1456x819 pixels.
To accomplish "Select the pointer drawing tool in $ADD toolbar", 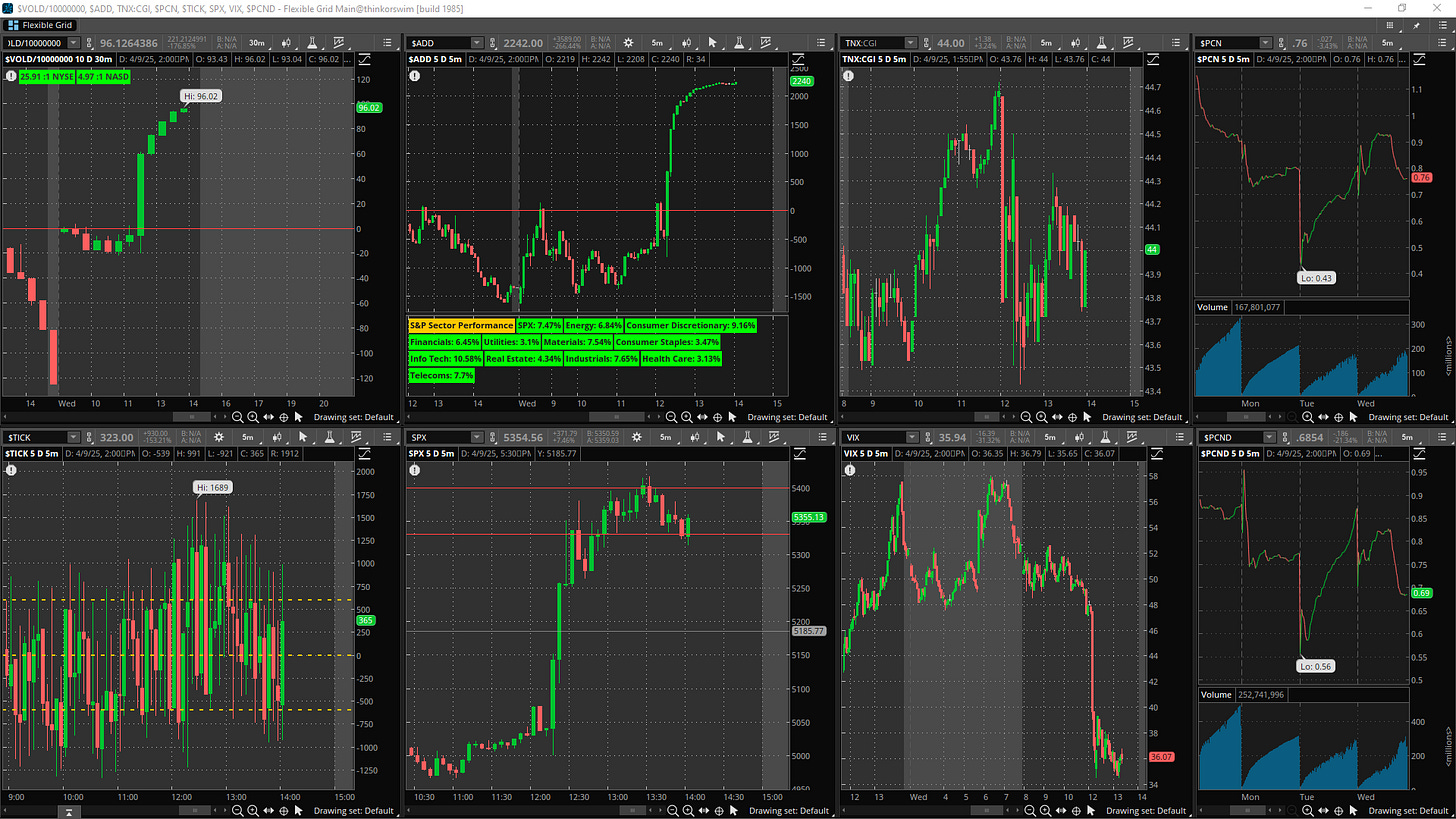I will tap(713, 43).
